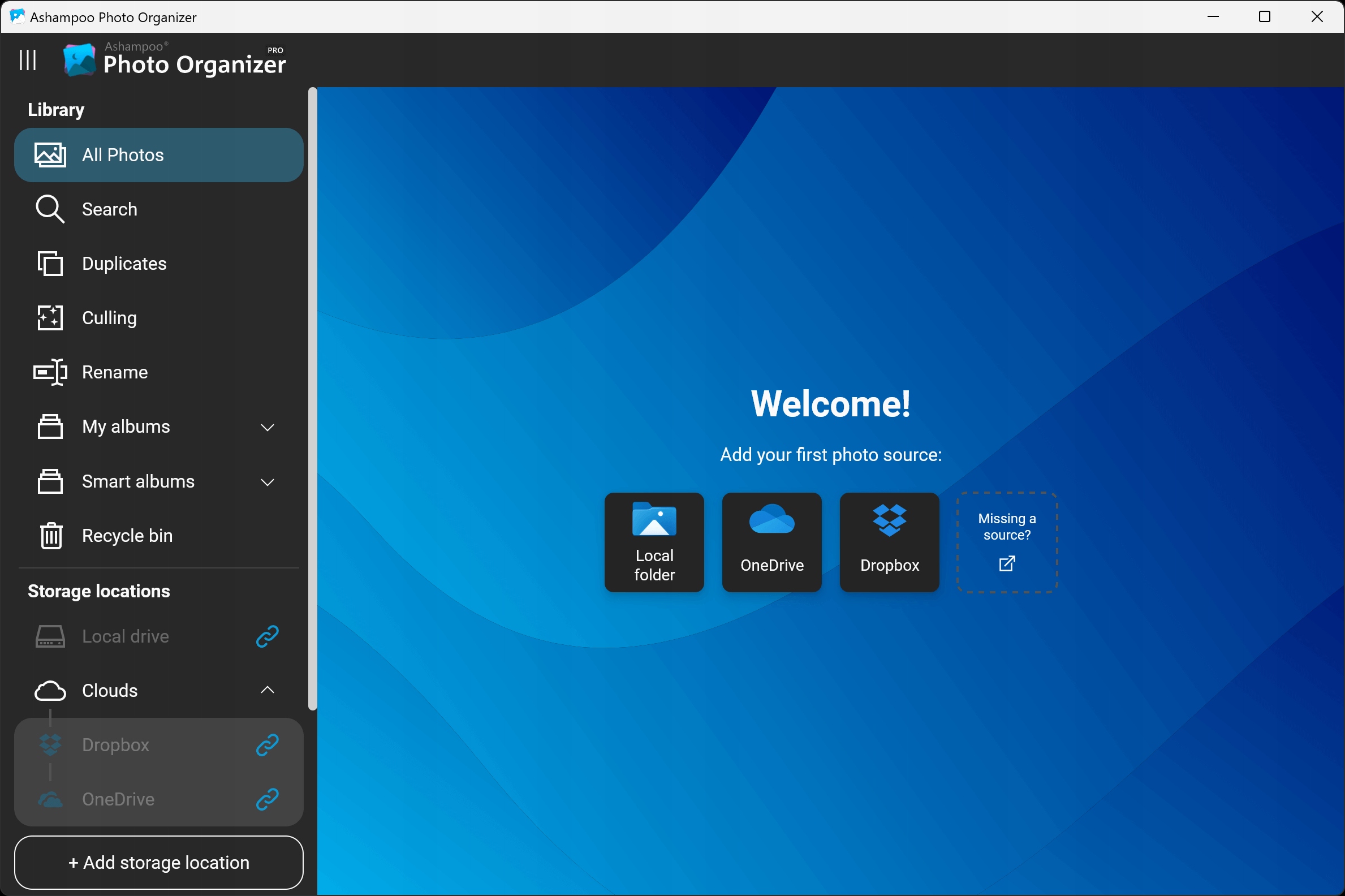Click the hamburger sidebar toggle icon
The height and width of the screenshot is (896, 1345).
[x=27, y=60]
